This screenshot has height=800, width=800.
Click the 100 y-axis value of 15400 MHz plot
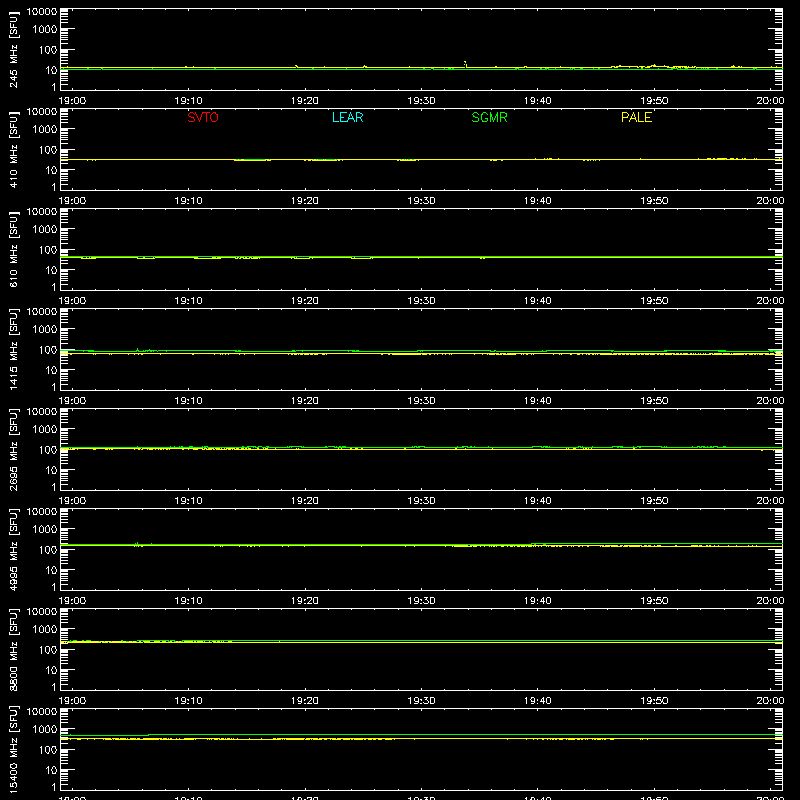(48, 750)
